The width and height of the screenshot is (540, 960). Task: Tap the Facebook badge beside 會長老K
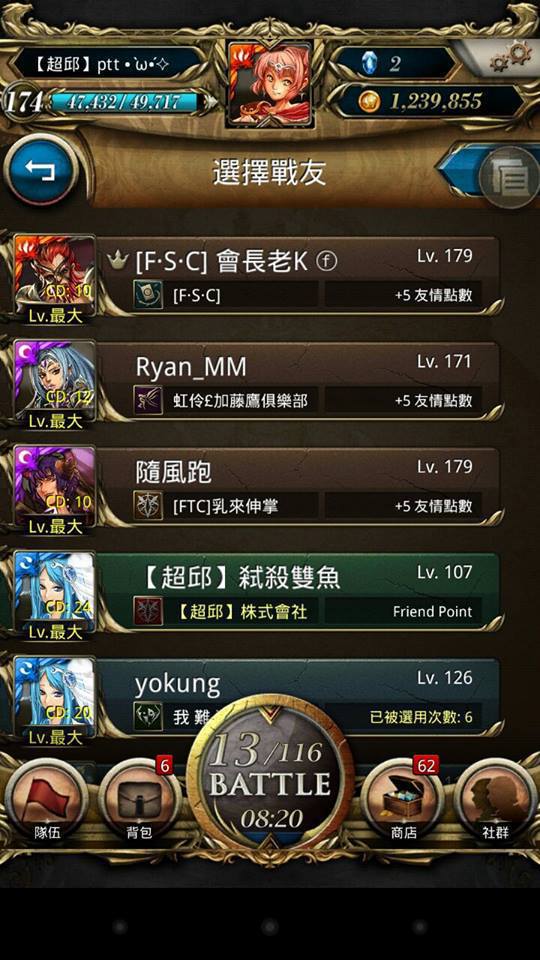click(327, 261)
